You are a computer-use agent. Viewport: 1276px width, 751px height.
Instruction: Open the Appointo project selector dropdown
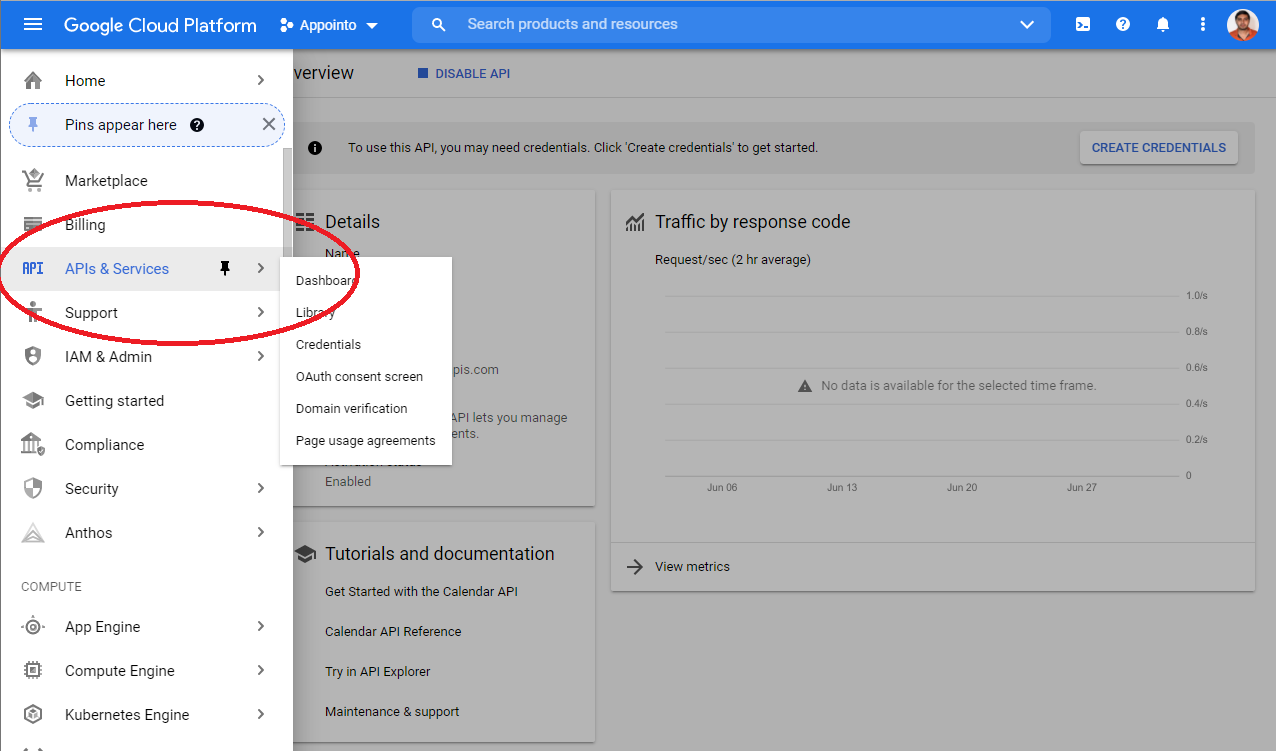coord(329,25)
